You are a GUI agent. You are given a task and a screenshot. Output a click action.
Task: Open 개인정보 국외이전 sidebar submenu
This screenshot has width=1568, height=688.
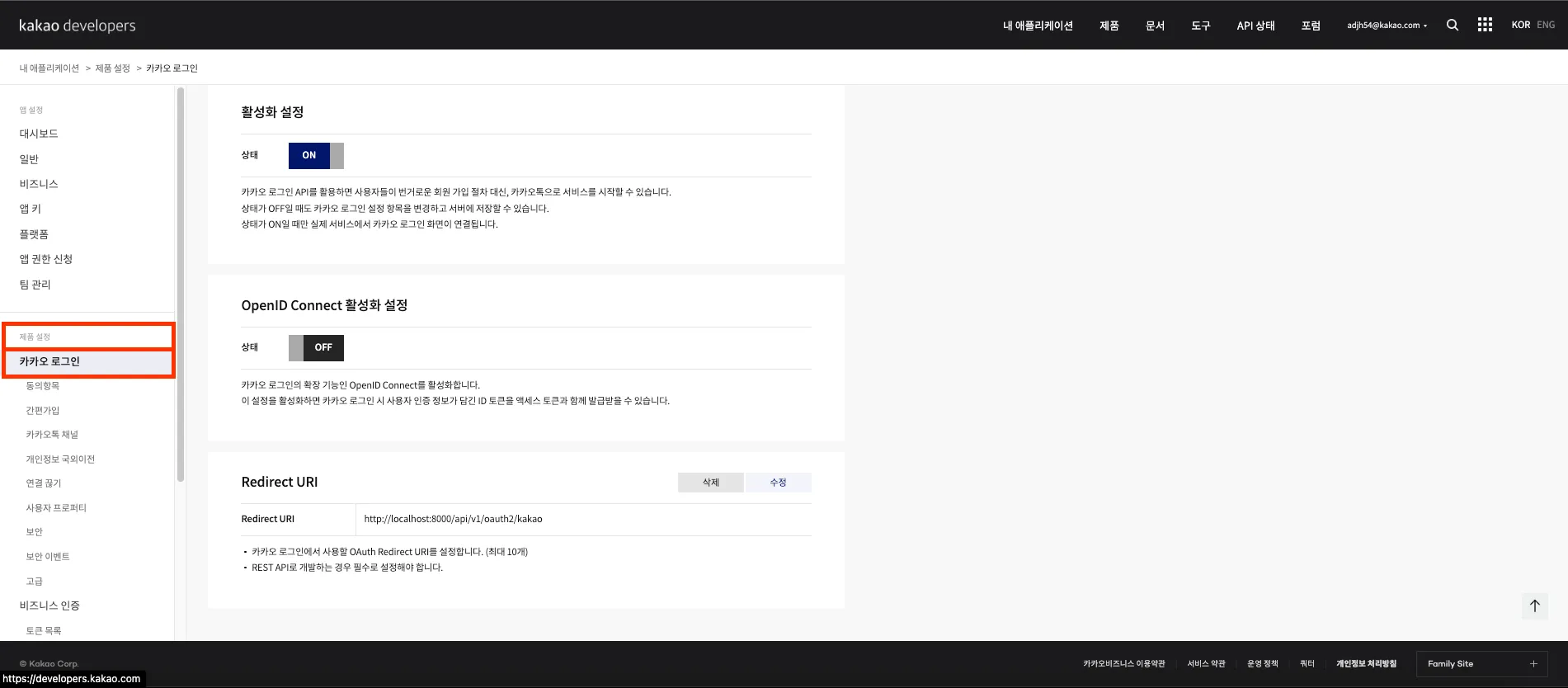(x=60, y=459)
